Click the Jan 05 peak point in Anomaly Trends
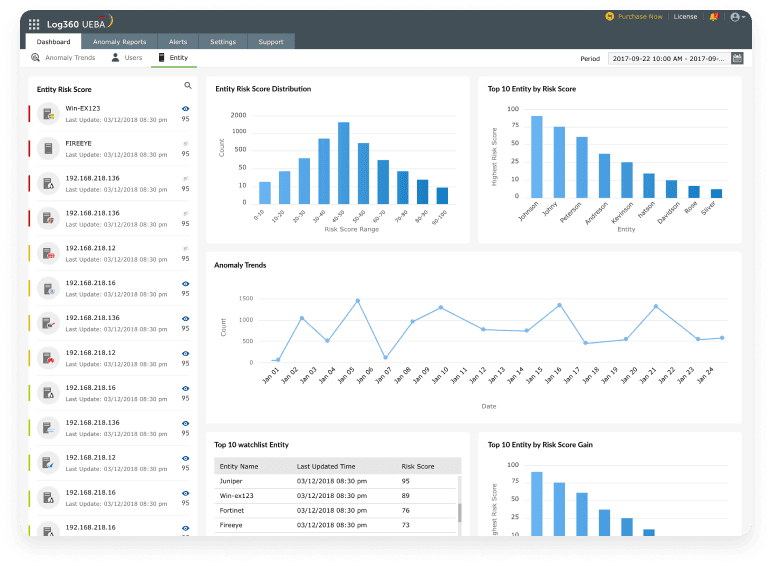This screenshot has width=772, height=566. [357, 301]
